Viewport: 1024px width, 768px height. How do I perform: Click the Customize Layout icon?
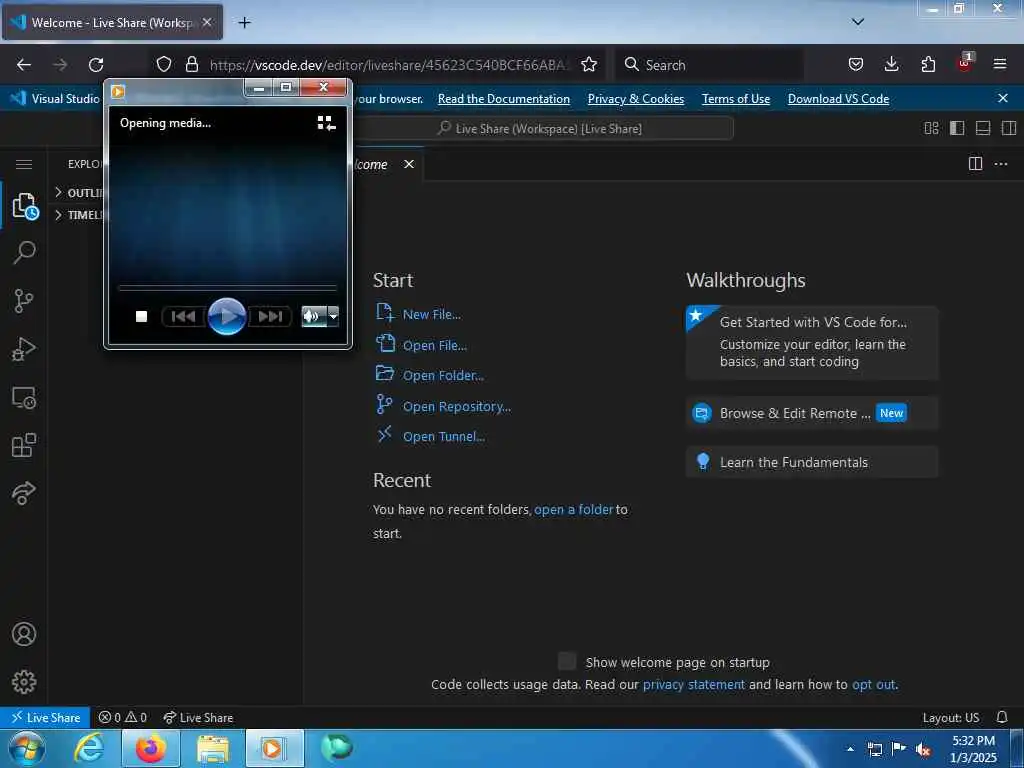tap(932, 128)
